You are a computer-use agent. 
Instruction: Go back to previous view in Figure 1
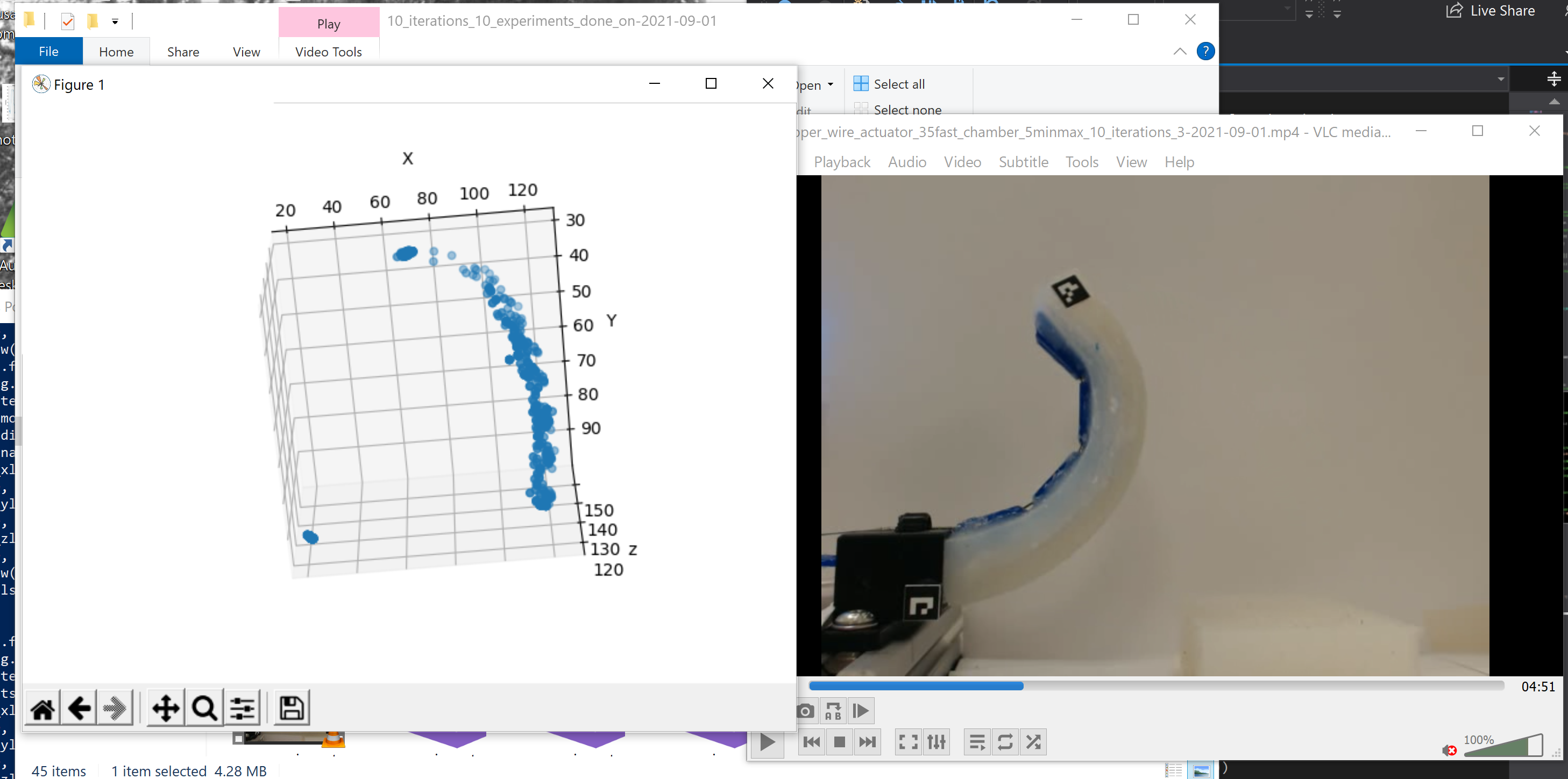click(x=79, y=709)
